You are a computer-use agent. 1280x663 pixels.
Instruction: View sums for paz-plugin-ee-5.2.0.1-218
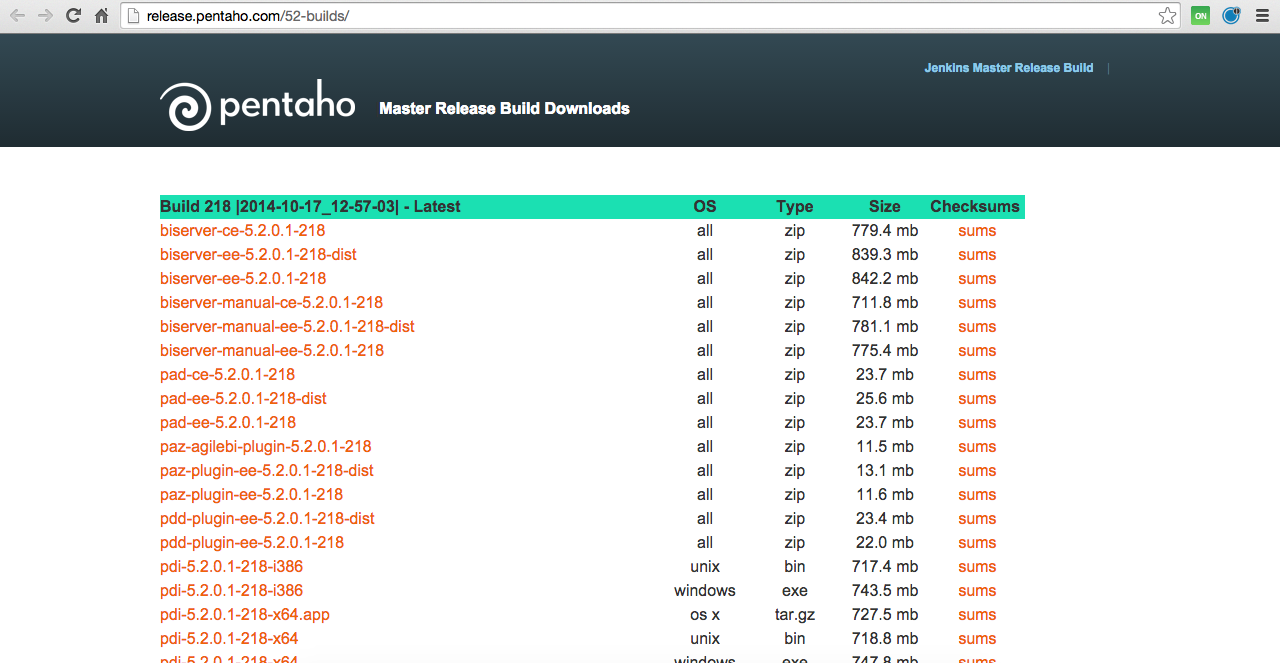click(977, 495)
